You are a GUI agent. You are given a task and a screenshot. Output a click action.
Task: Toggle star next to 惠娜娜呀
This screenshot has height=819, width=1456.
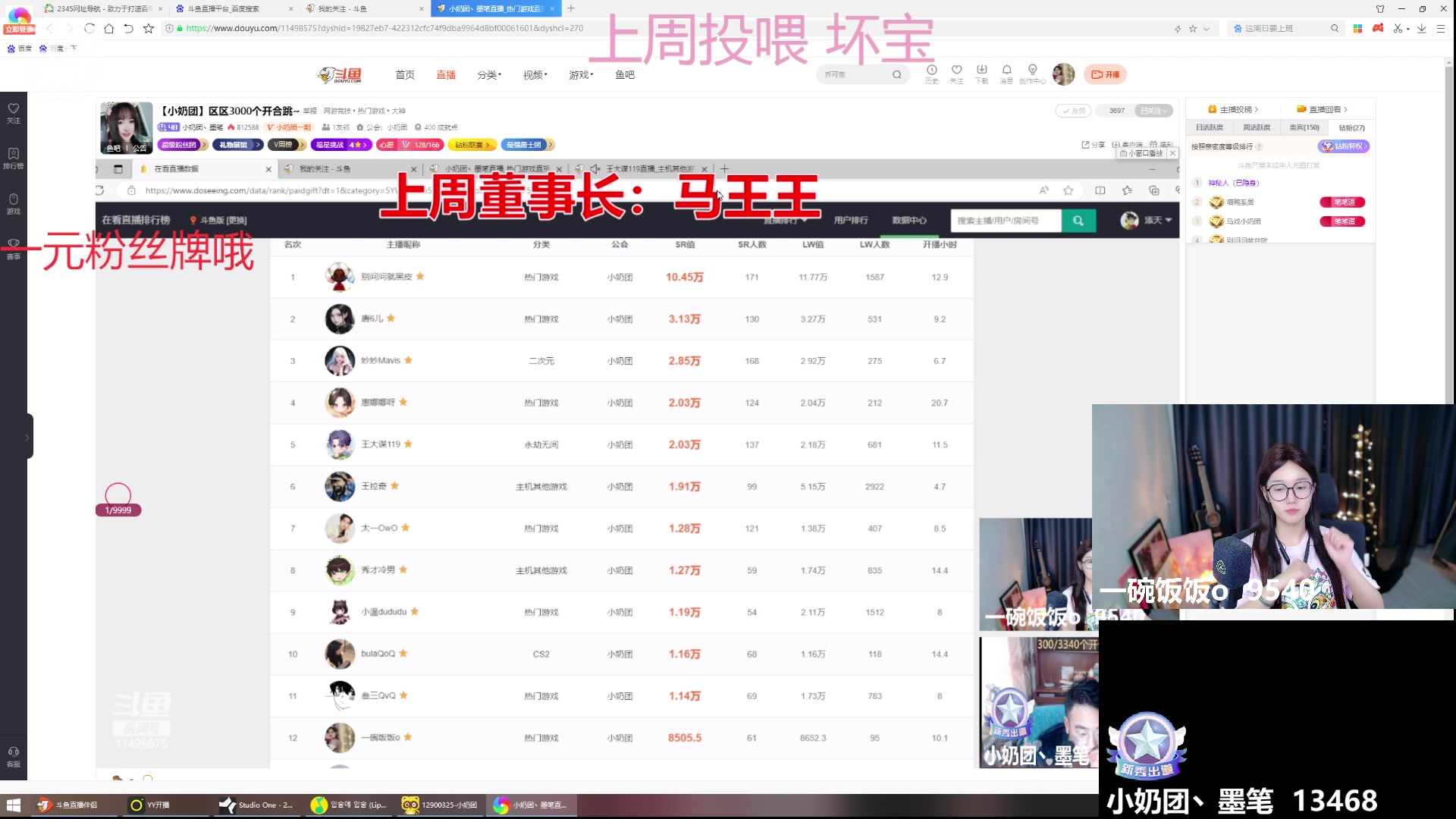403,402
